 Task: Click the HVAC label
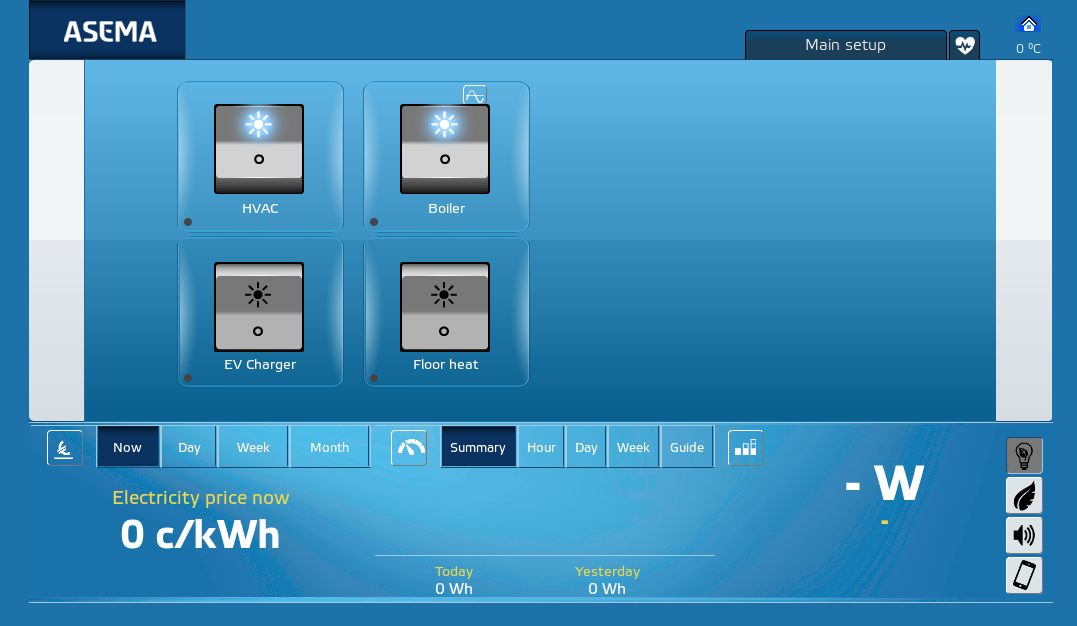[260, 208]
